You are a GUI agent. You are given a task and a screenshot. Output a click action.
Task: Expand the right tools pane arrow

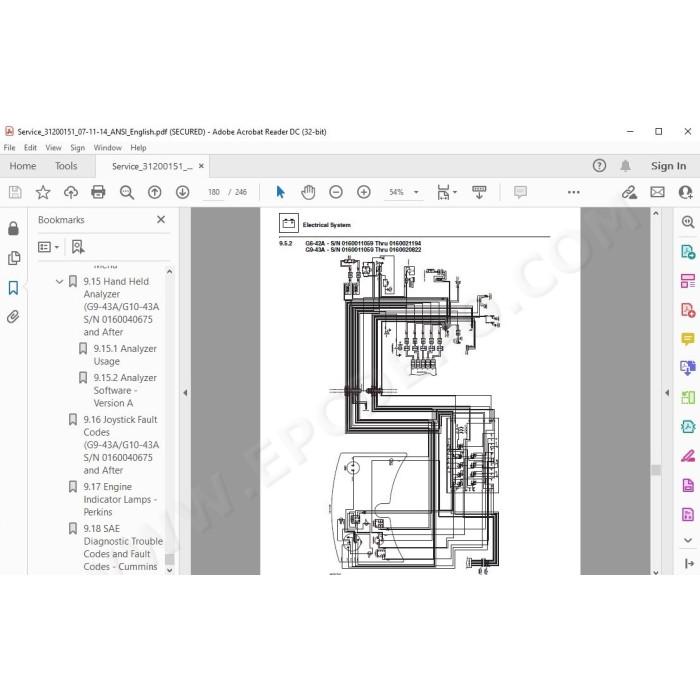(x=667, y=393)
